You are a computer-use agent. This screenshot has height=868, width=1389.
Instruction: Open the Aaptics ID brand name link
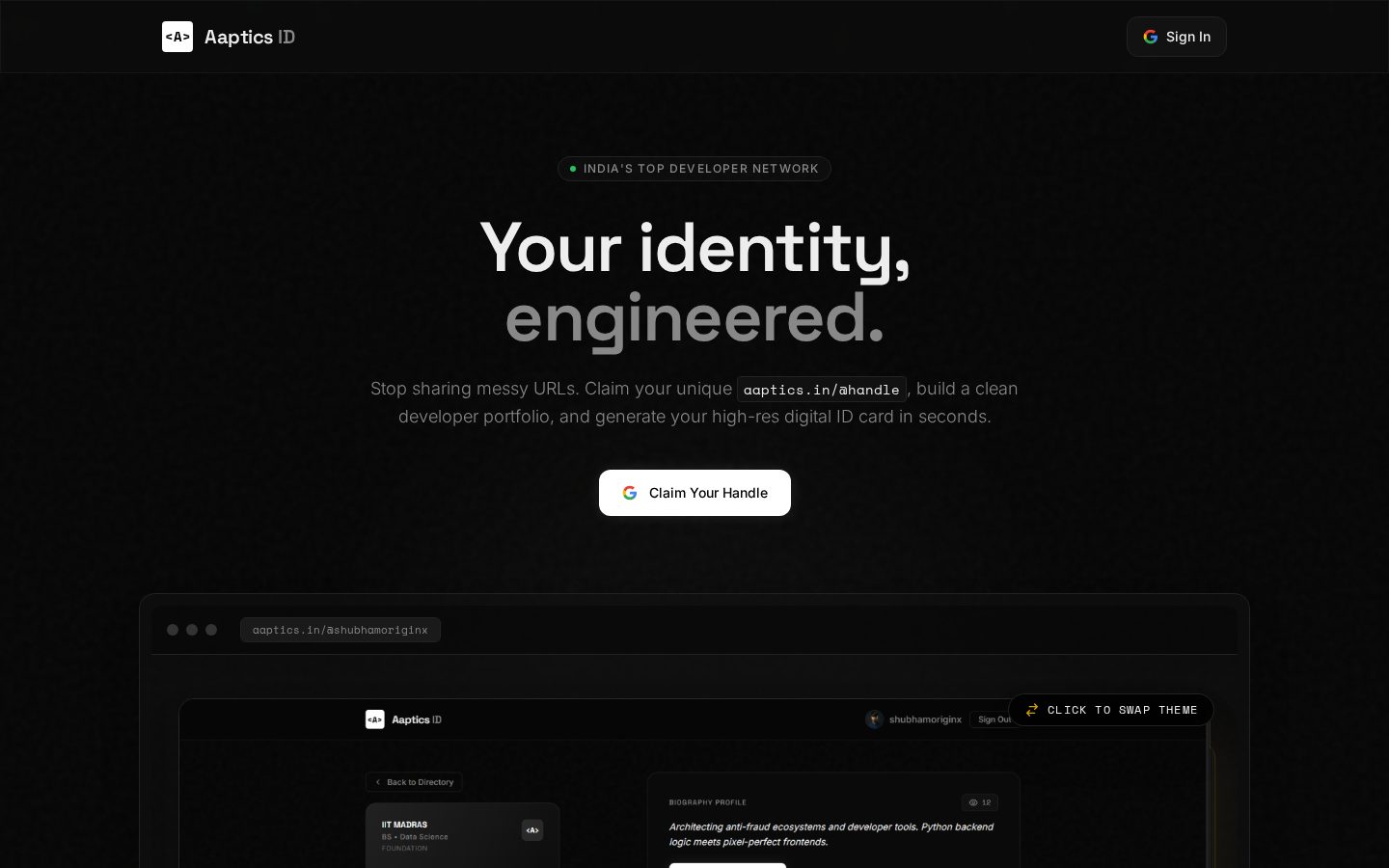click(x=250, y=37)
